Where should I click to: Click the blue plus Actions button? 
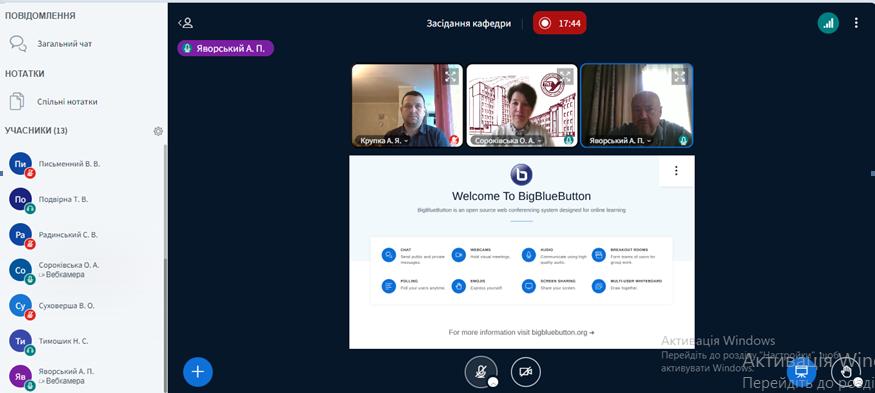tap(198, 371)
